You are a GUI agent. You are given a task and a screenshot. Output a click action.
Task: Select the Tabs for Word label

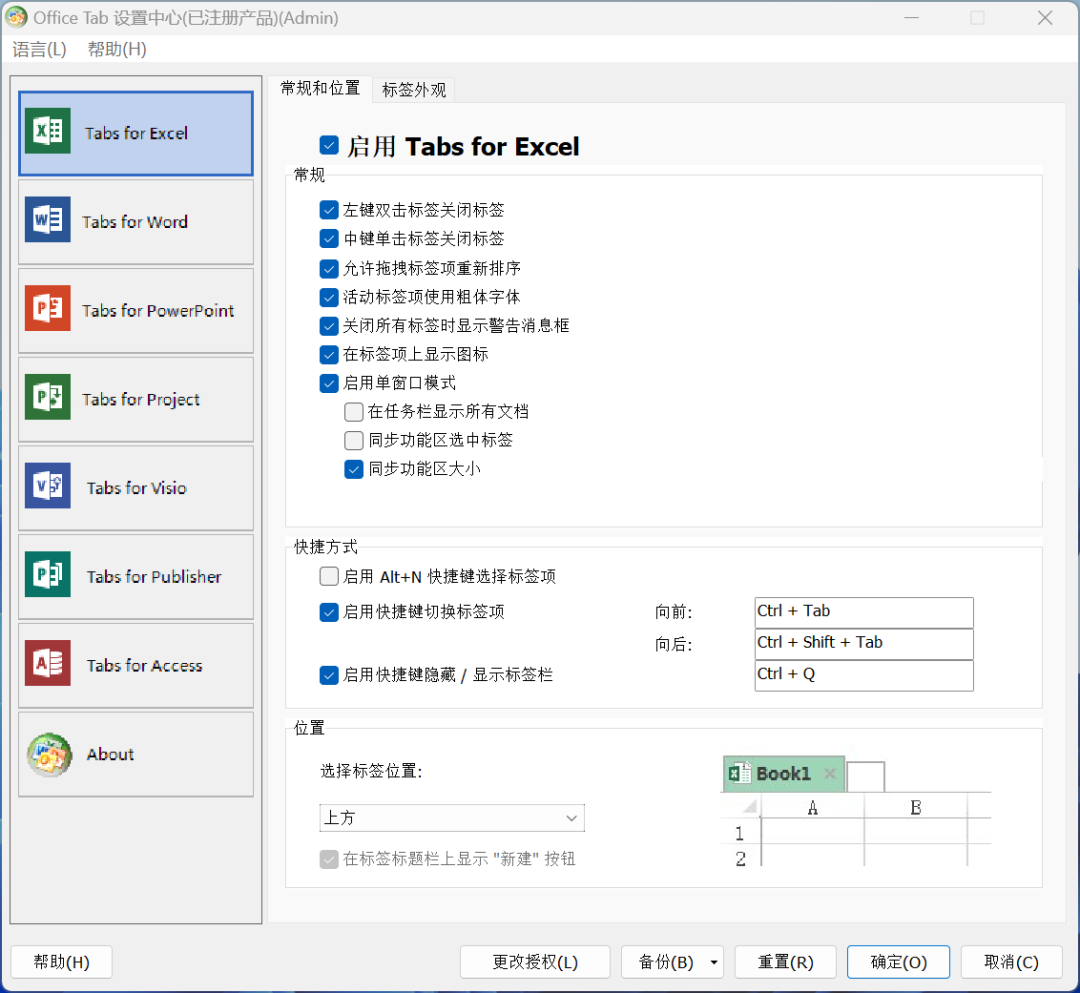coord(135,222)
